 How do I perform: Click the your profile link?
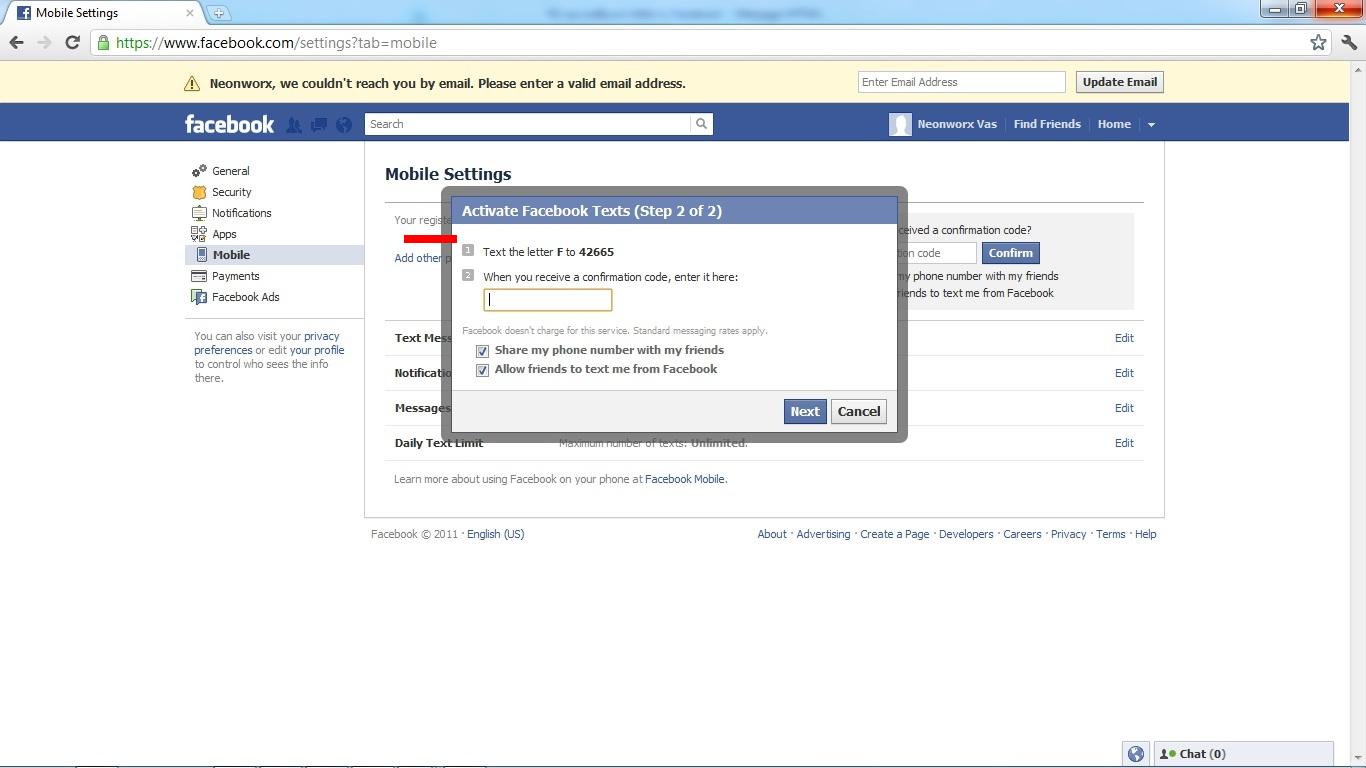pos(317,350)
